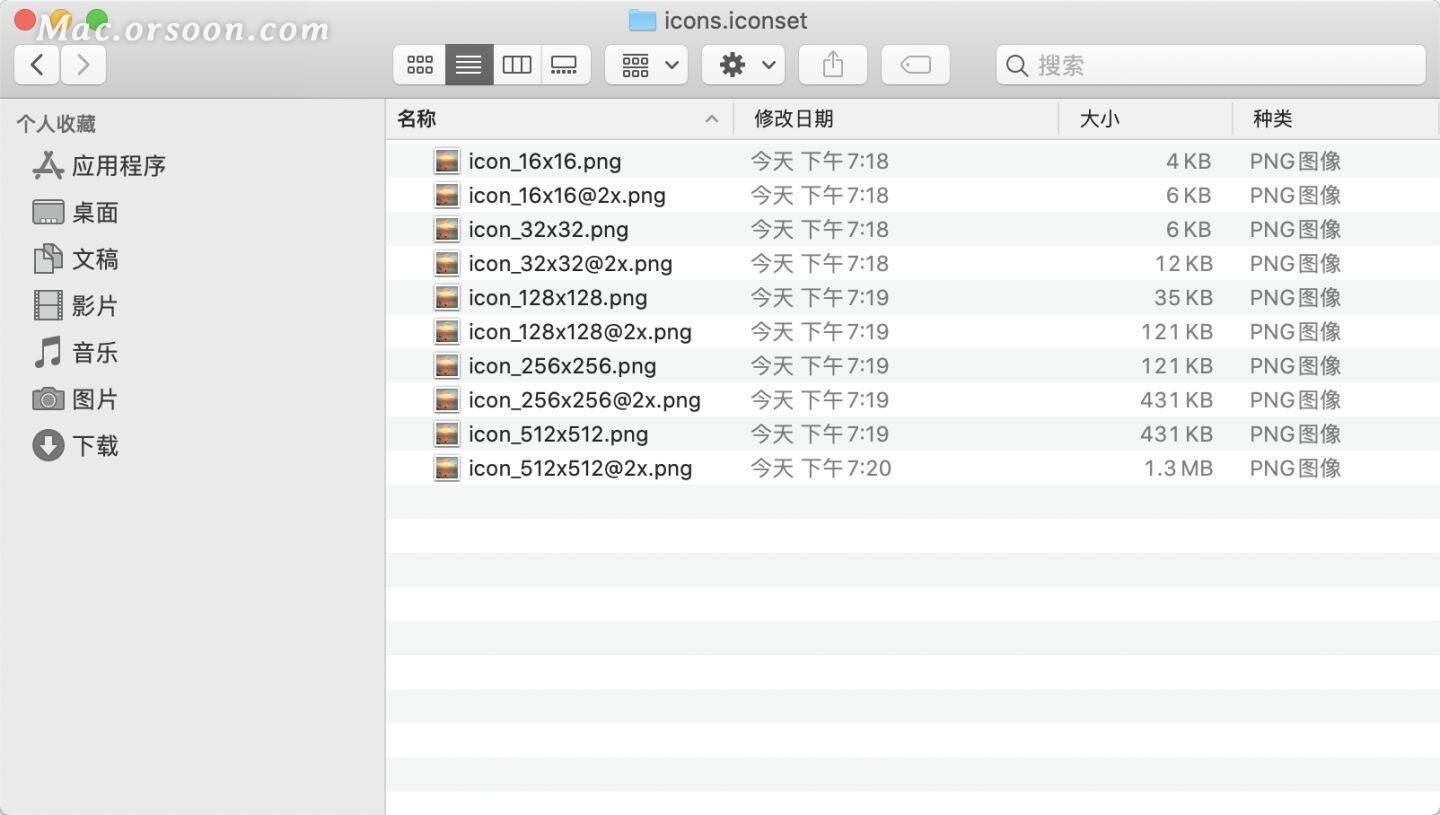Click the forward navigation button
1440x815 pixels.
[x=84, y=64]
